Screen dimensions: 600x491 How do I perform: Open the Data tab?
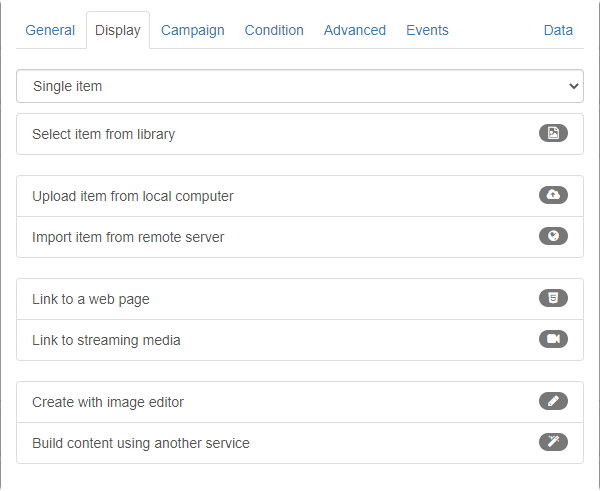pos(558,30)
